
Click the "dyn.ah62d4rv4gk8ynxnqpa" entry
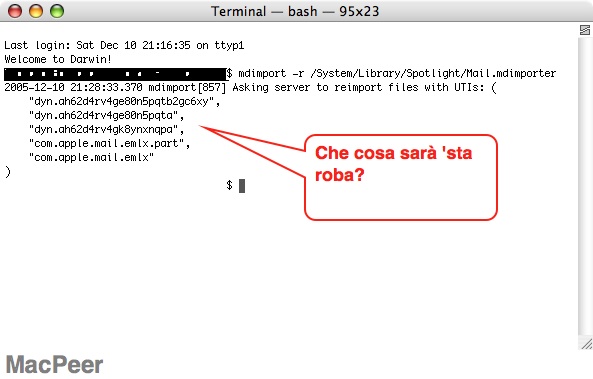coord(106,129)
